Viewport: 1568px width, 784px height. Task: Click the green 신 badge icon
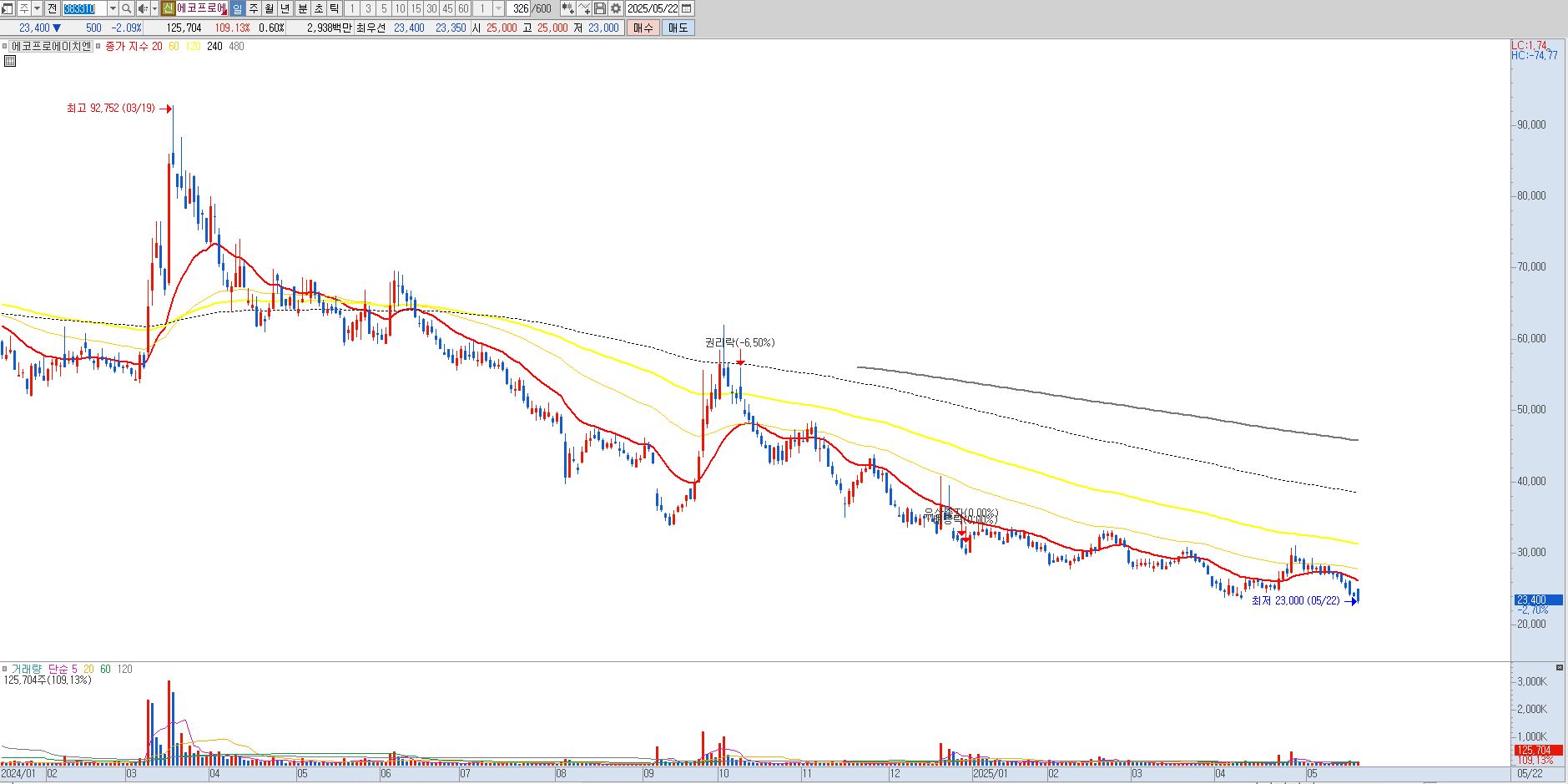[x=168, y=8]
